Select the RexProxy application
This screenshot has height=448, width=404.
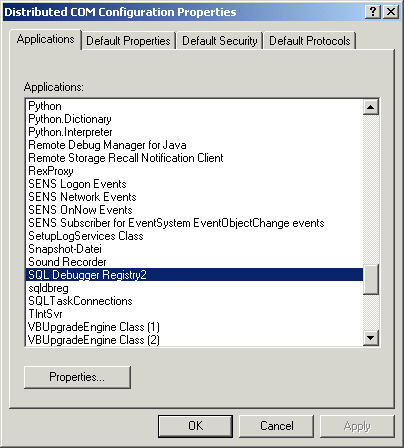click(x=194, y=171)
